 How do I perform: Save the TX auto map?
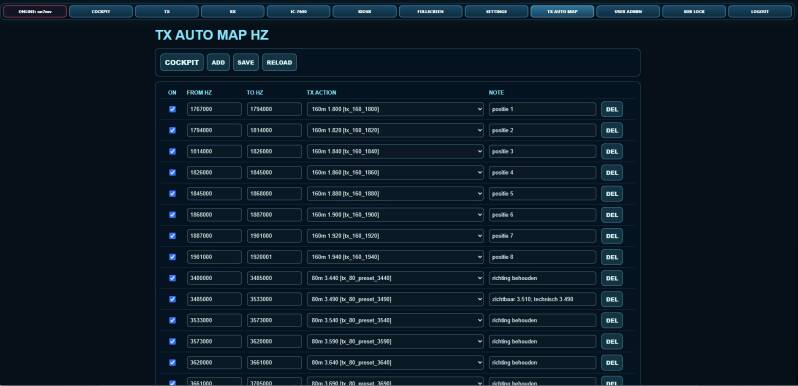pyautogui.click(x=246, y=62)
